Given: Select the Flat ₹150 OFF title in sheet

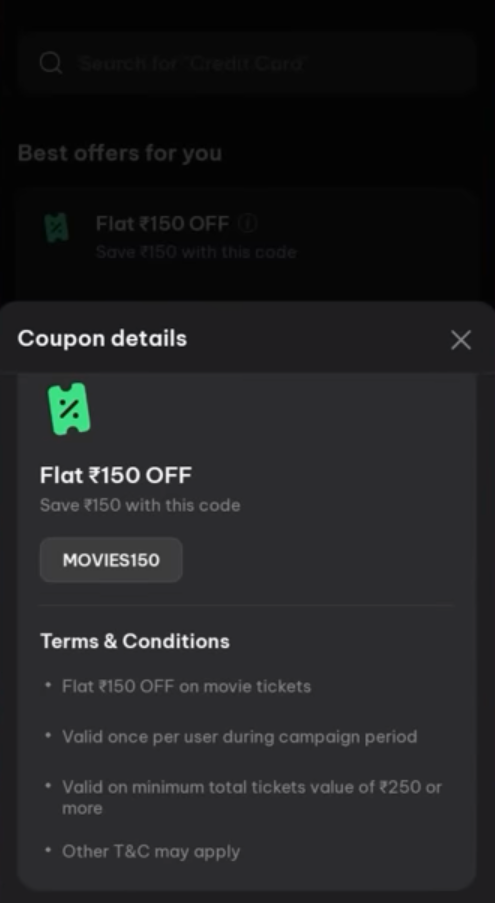Looking at the screenshot, I should [x=116, y=475].
